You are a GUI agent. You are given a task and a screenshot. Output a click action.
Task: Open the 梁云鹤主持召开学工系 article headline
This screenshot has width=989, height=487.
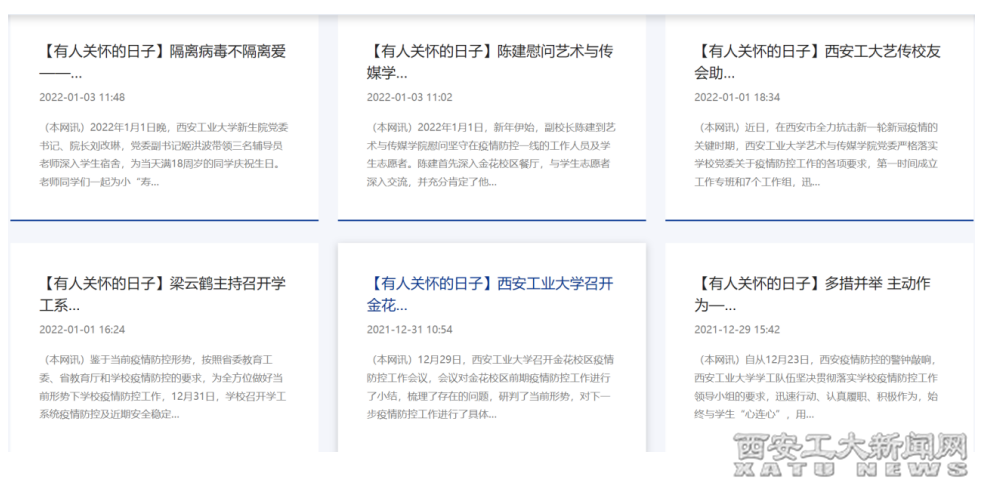point(162,294)
